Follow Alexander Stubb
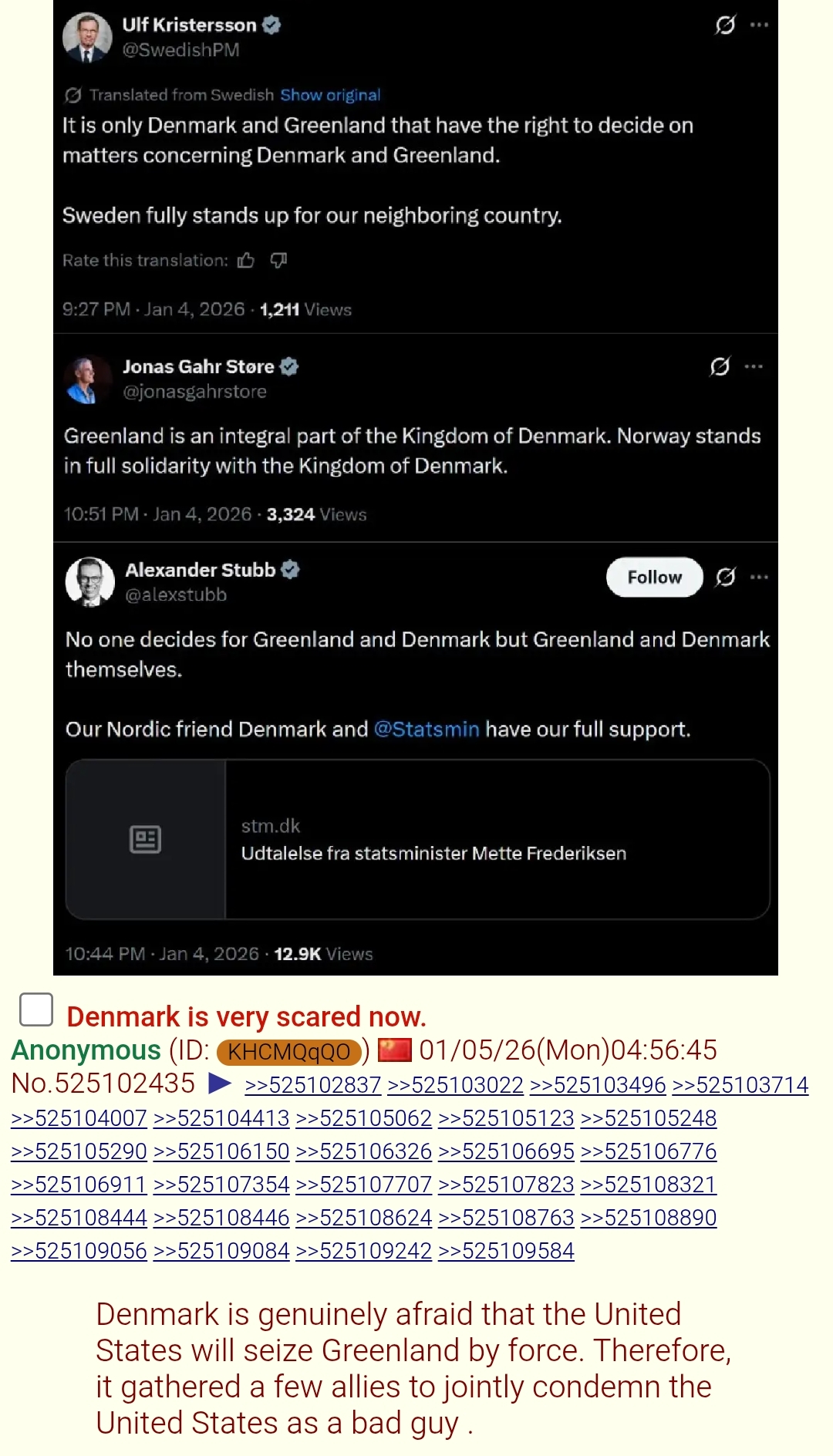Image resolution: width=833 pixels, height=1456 pixels. [x=654, y=577]
